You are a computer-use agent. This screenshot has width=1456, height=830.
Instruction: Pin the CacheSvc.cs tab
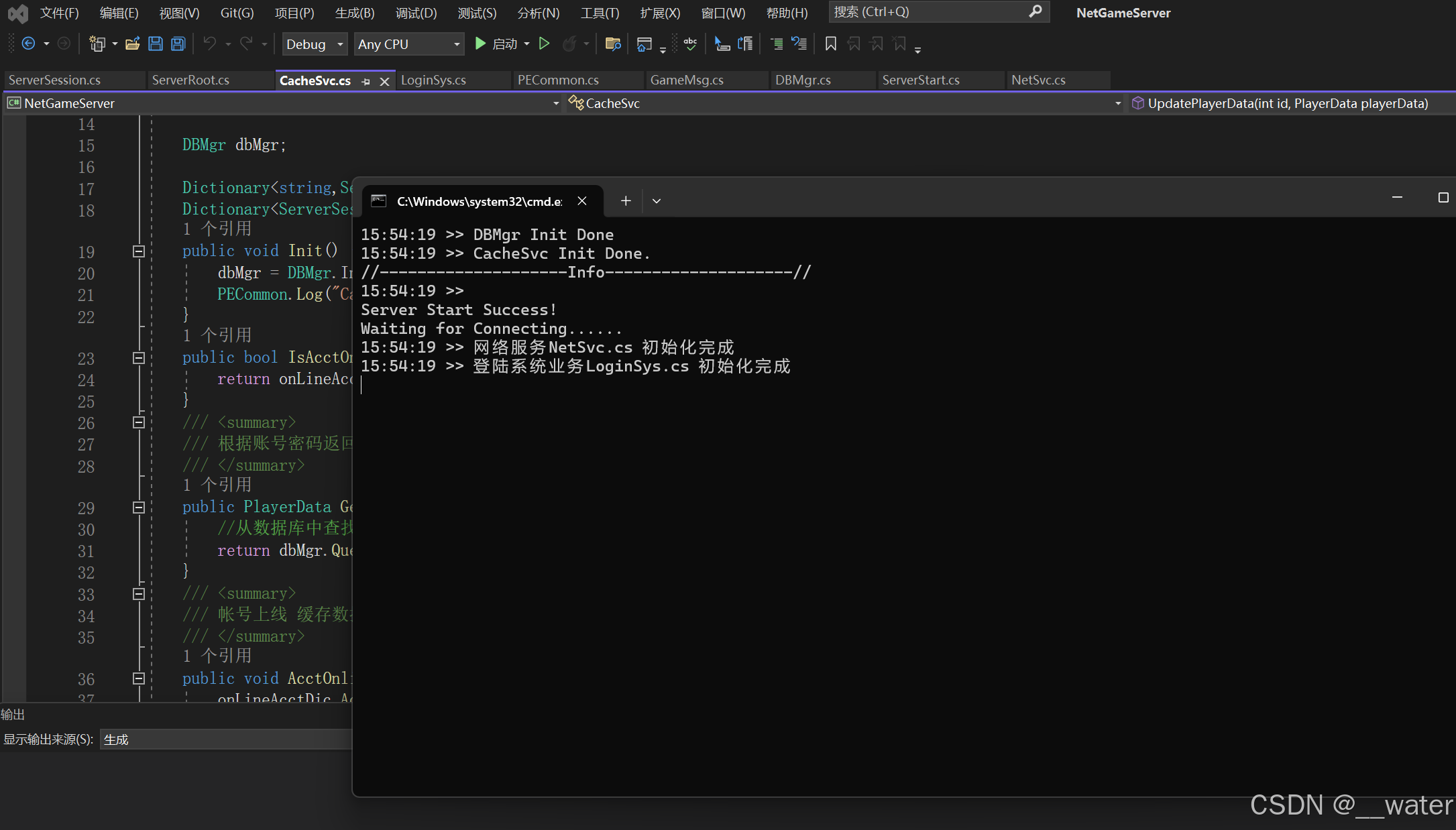(x=366, y=81)
